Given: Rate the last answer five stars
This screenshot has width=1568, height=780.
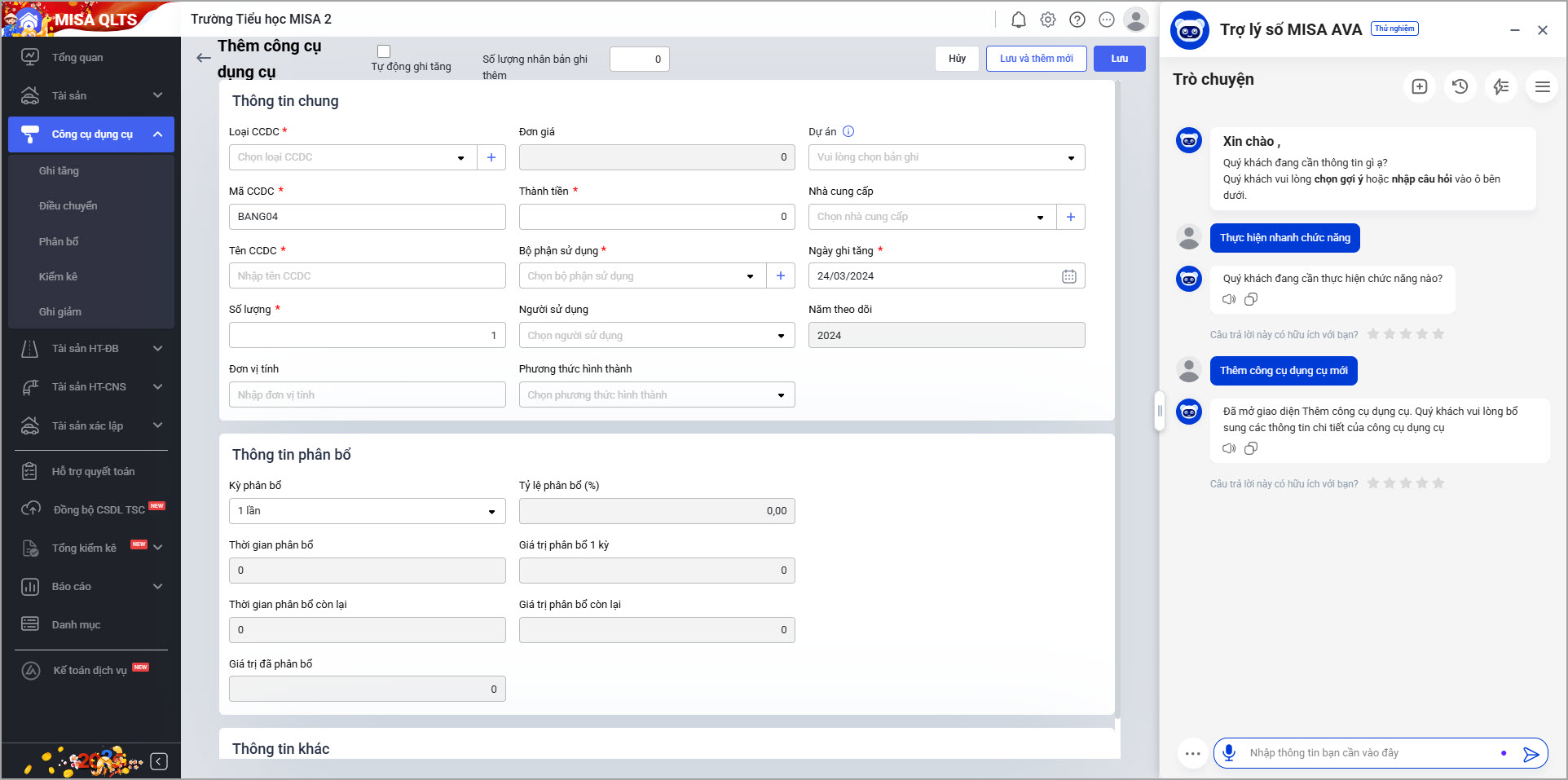Looking at the screenshot, I should pyautogui.click(x=1438, y=483).
